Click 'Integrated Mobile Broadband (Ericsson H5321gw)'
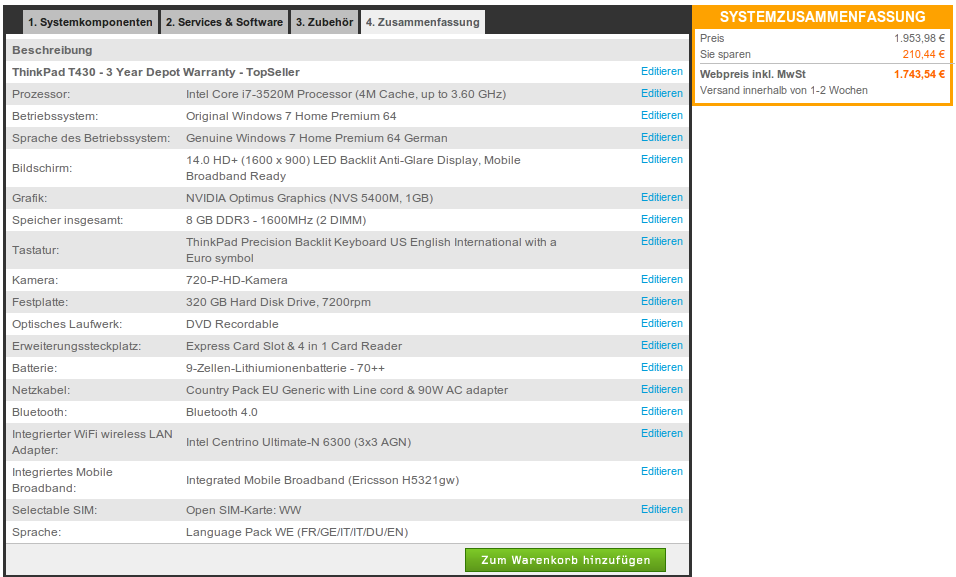Screen dimensions: 956x577 point(323,480)
